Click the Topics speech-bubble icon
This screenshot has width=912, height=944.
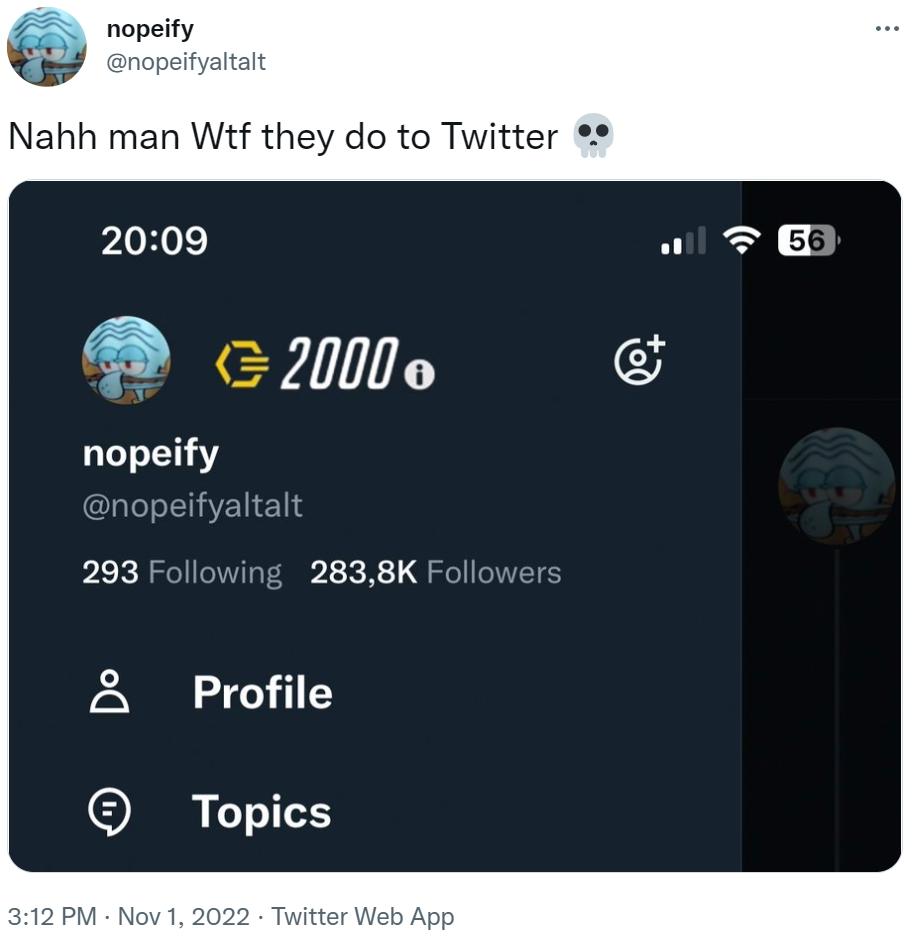[111, 811]
